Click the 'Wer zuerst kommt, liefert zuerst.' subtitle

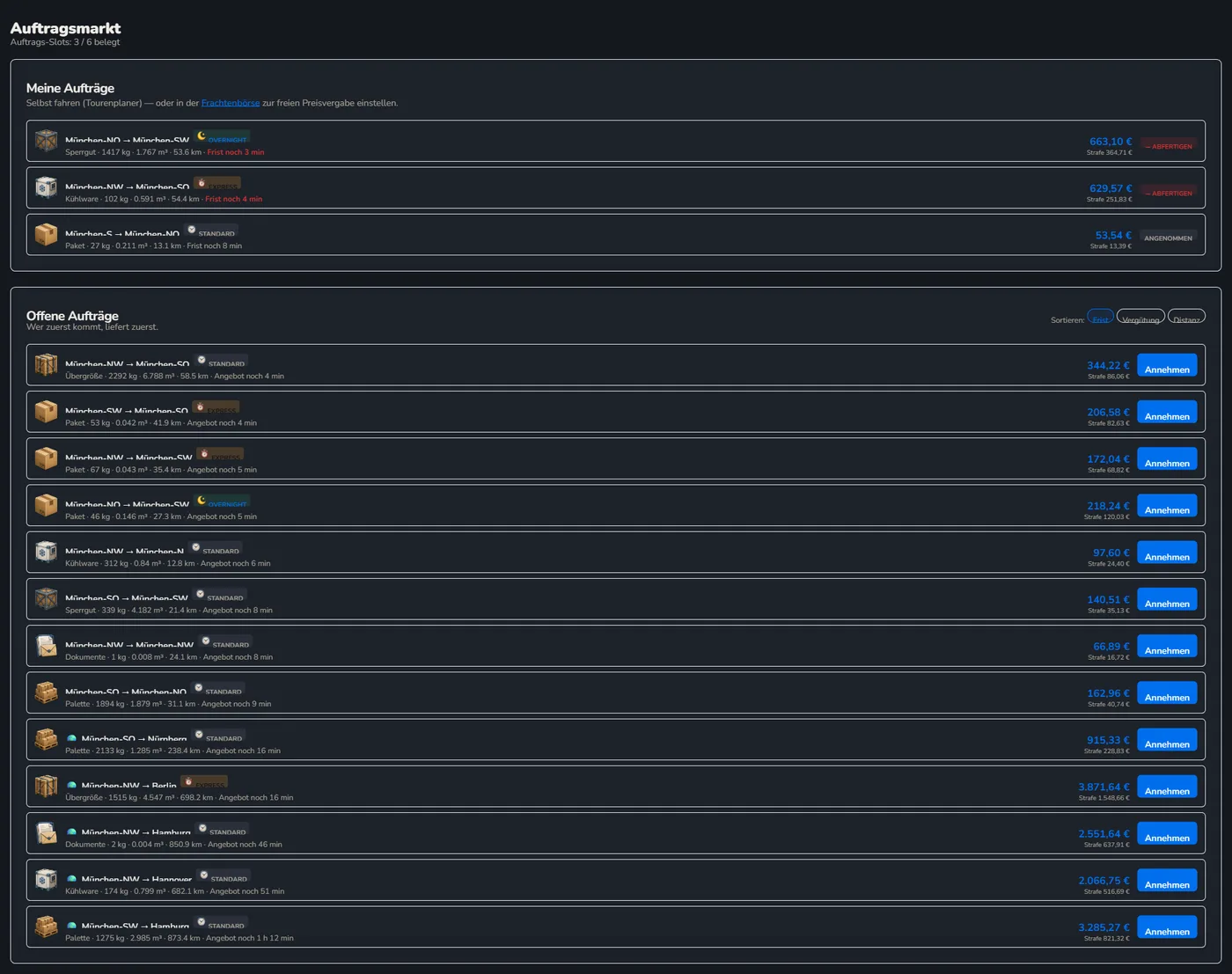coord(92,327)
